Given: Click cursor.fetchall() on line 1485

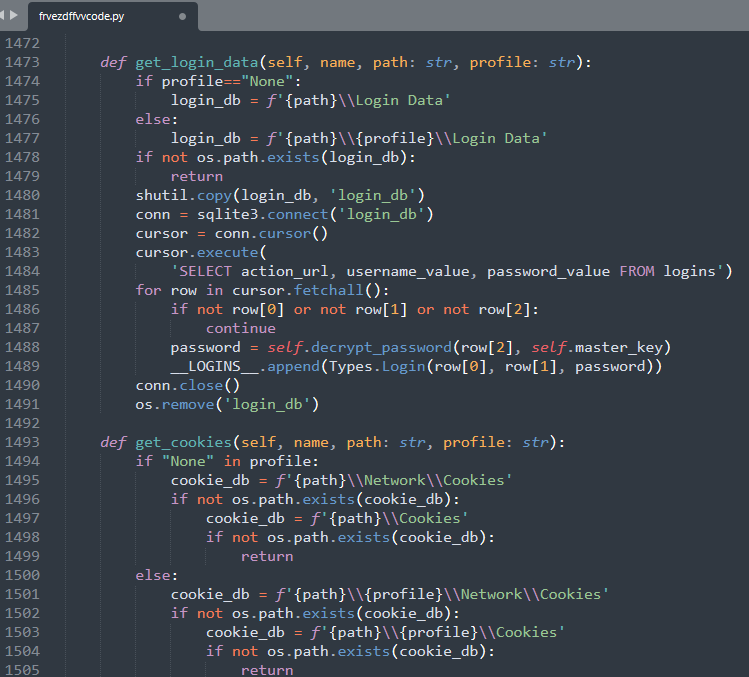Looking at the screenshot, I should 306,290.
